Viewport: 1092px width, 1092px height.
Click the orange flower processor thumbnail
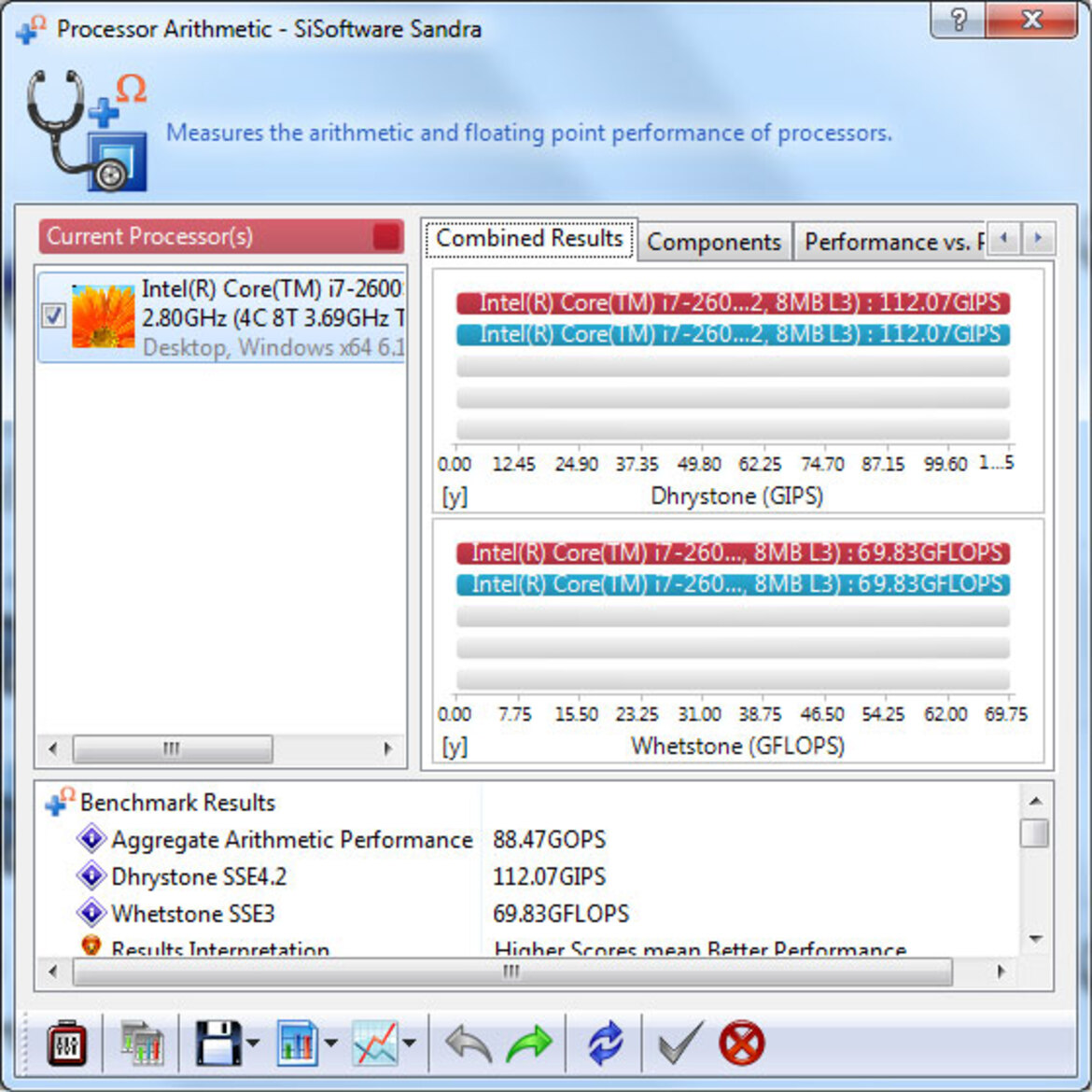[103, 315]
